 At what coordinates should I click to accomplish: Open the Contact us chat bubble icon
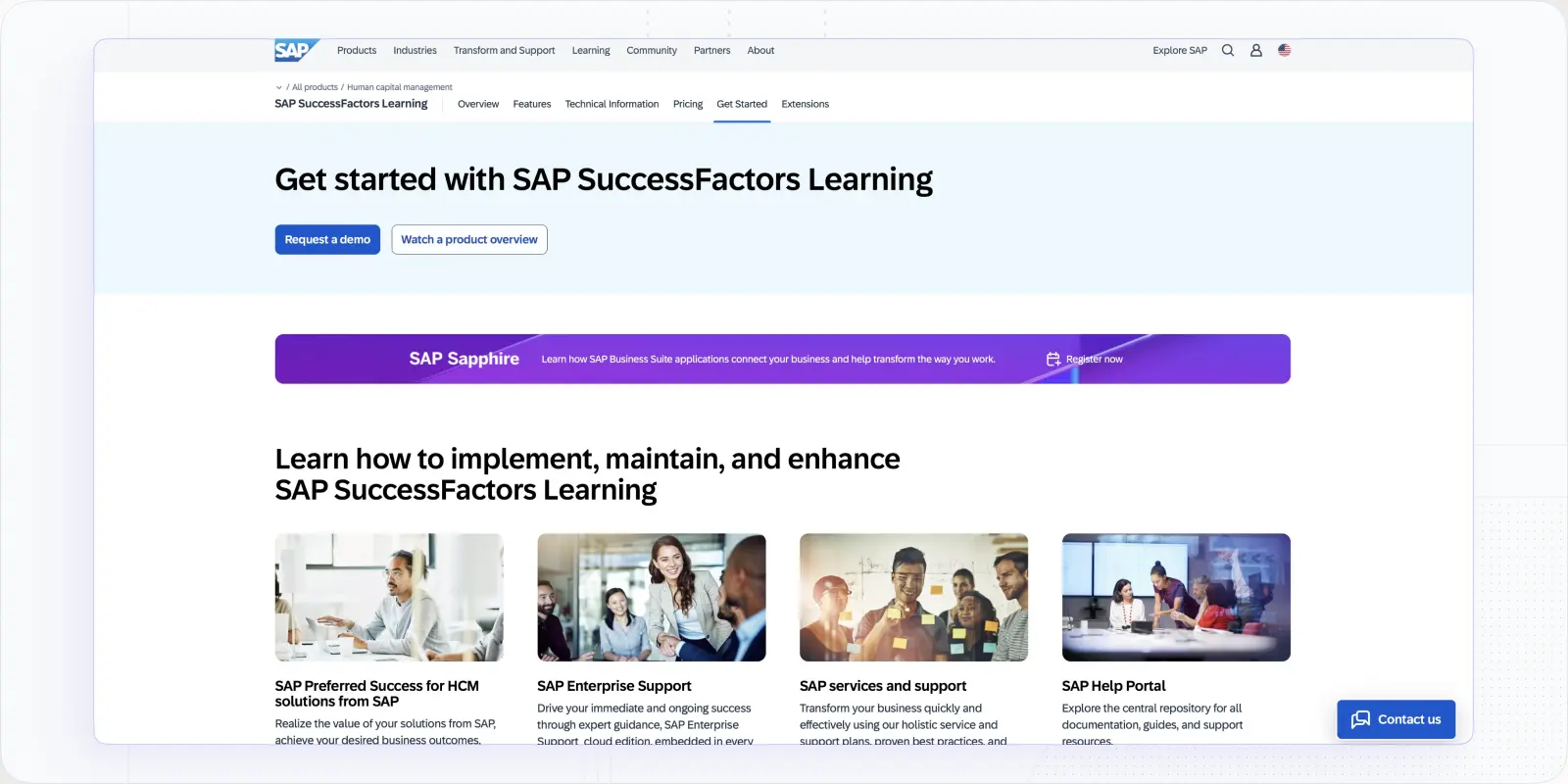click(x=1362, y=719)
